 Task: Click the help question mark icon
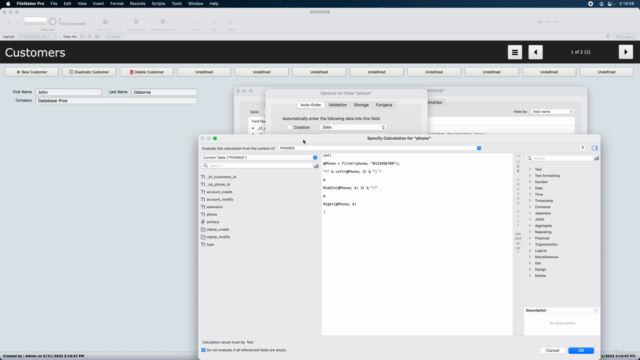(582, 148)
